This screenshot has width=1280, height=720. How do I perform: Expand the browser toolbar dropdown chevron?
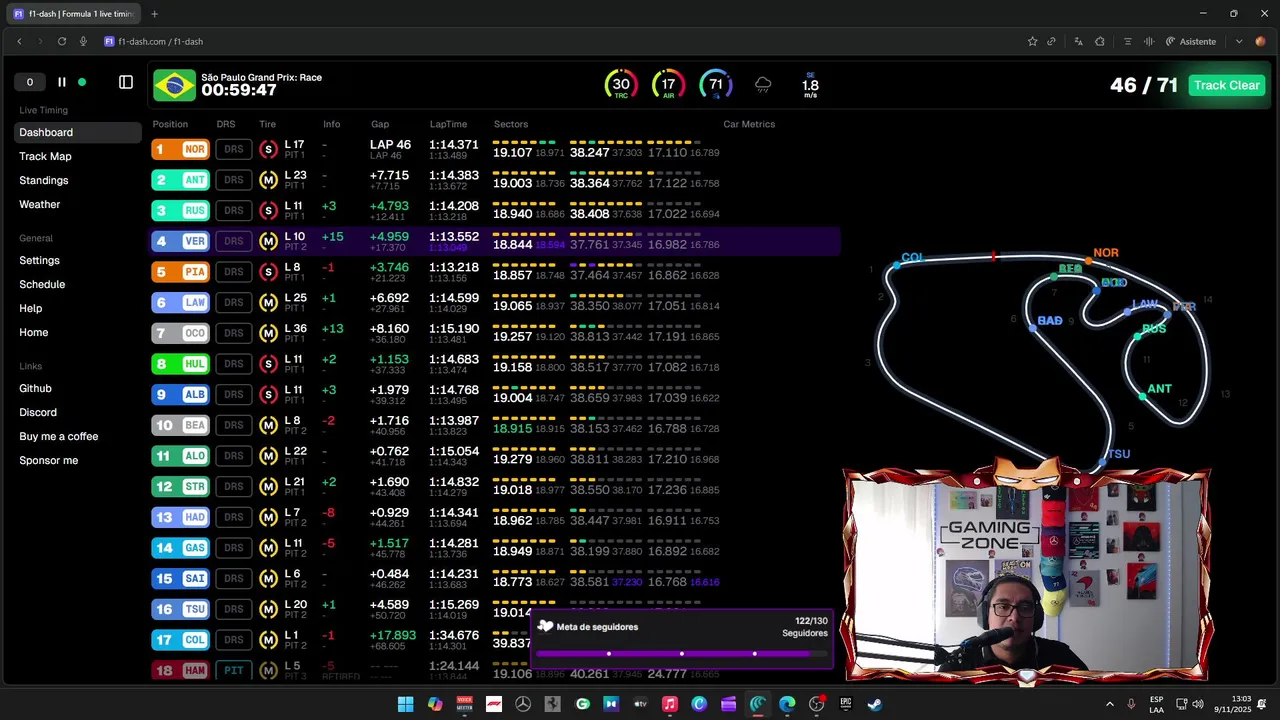click(x=1238, y=41)
